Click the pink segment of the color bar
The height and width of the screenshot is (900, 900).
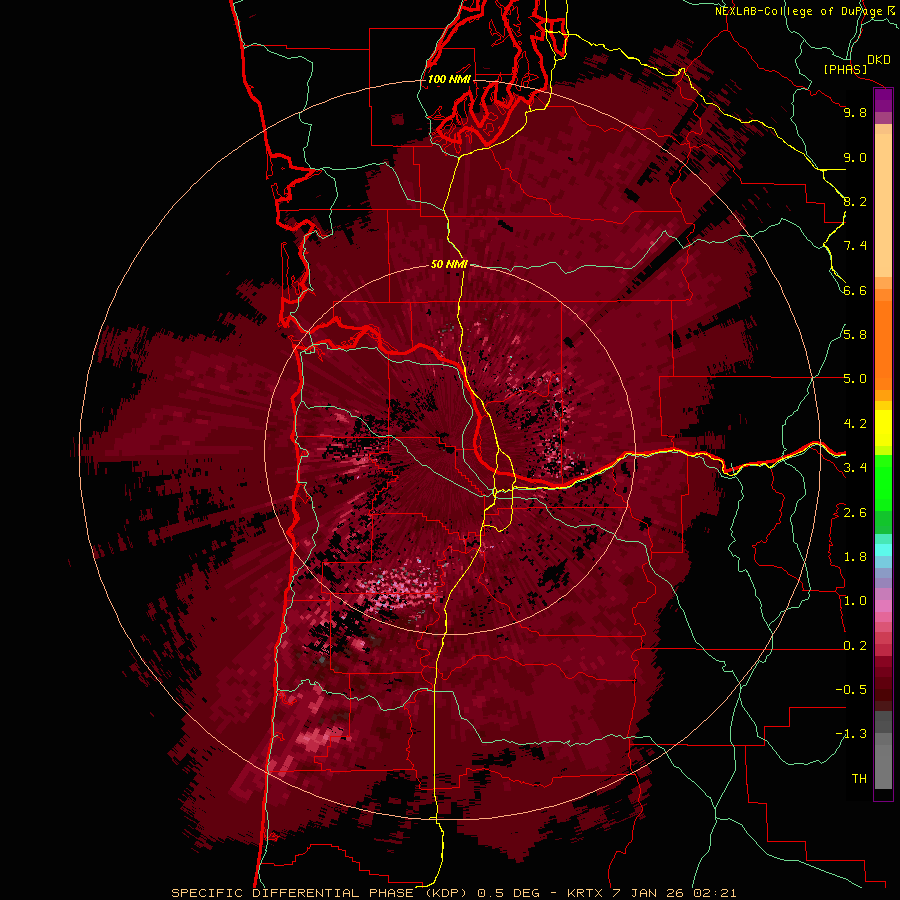point(883,606)
